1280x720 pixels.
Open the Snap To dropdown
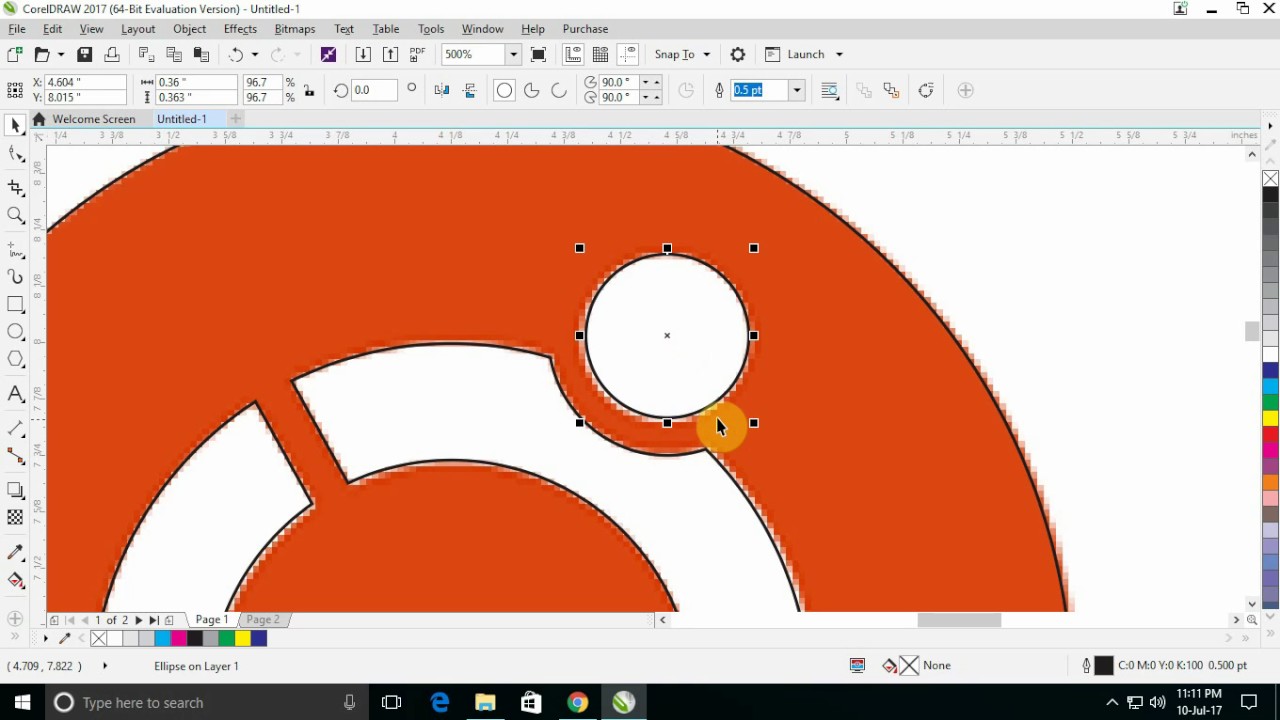(683, 54)
